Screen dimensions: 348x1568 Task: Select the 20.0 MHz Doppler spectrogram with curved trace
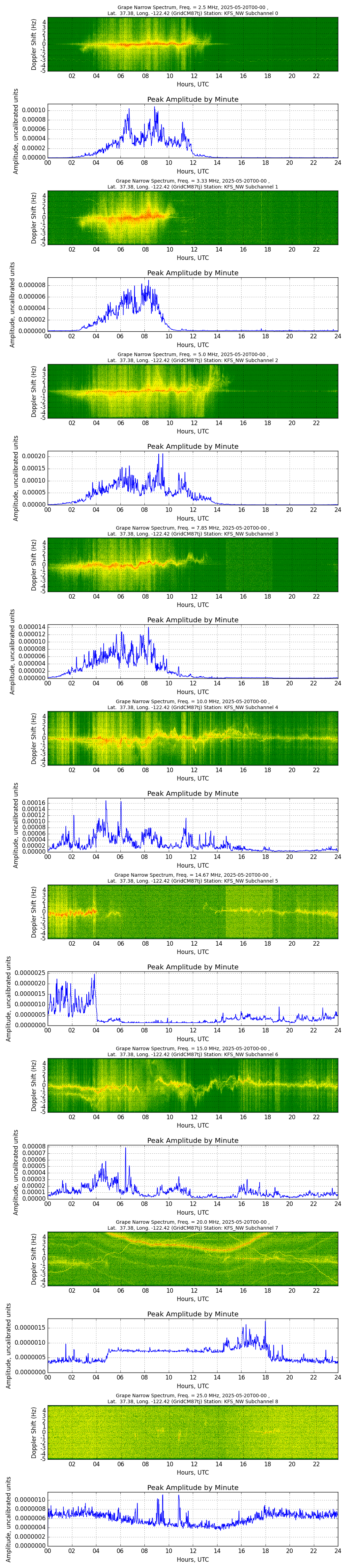(192, 1258)
